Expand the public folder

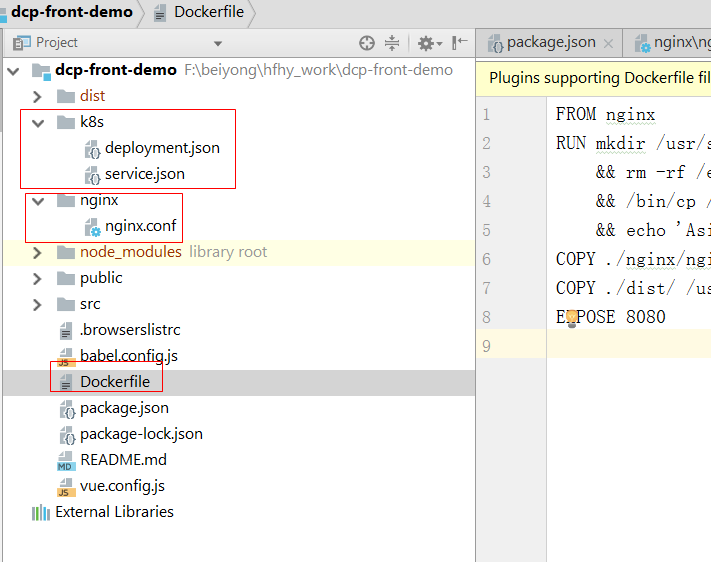tap(37, 279)
